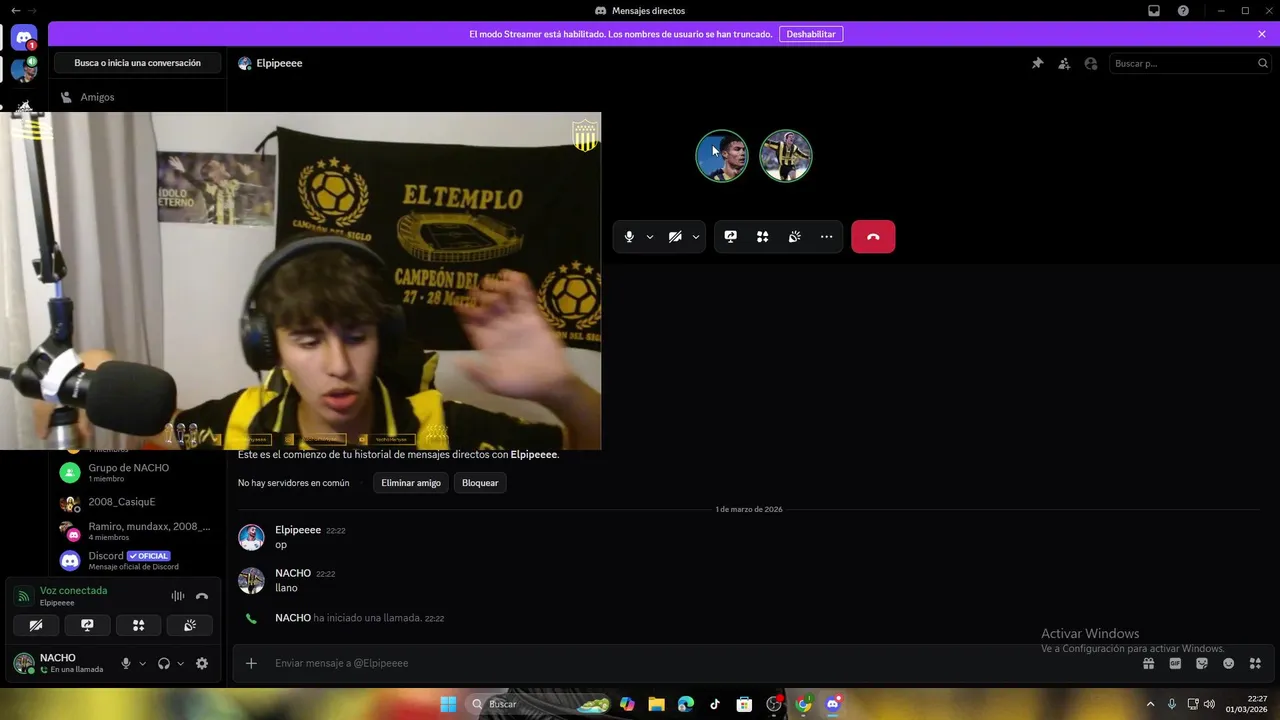The width and height of the screenshot is (1280, 720).
Task: Open soundboard in call controls
Action: pyautogui.click(x=795, y=237)
